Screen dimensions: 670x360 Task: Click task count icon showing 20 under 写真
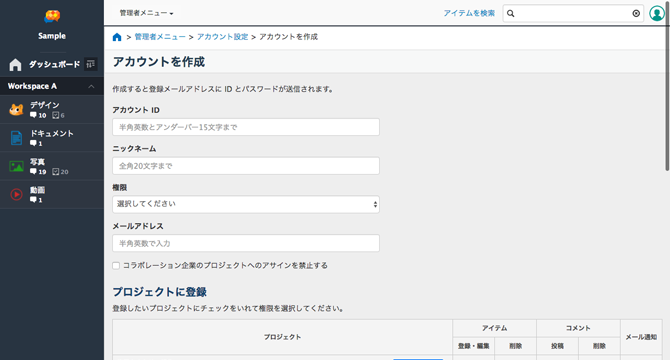click(x=56, y=172)
